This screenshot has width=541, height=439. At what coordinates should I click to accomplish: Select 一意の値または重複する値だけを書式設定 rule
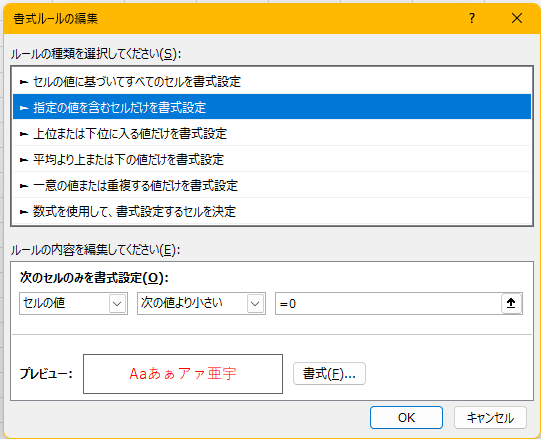pyautogui.click(x=272, y=185)
